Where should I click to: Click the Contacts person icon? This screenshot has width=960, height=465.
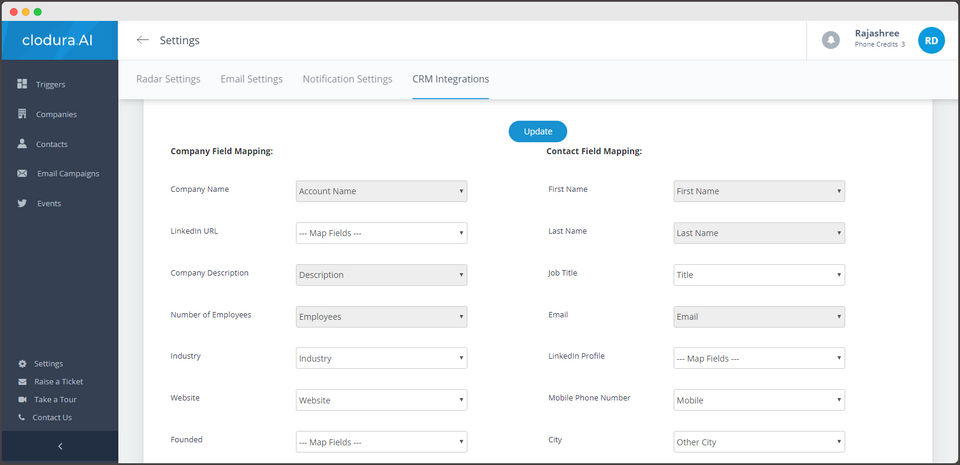22,144
